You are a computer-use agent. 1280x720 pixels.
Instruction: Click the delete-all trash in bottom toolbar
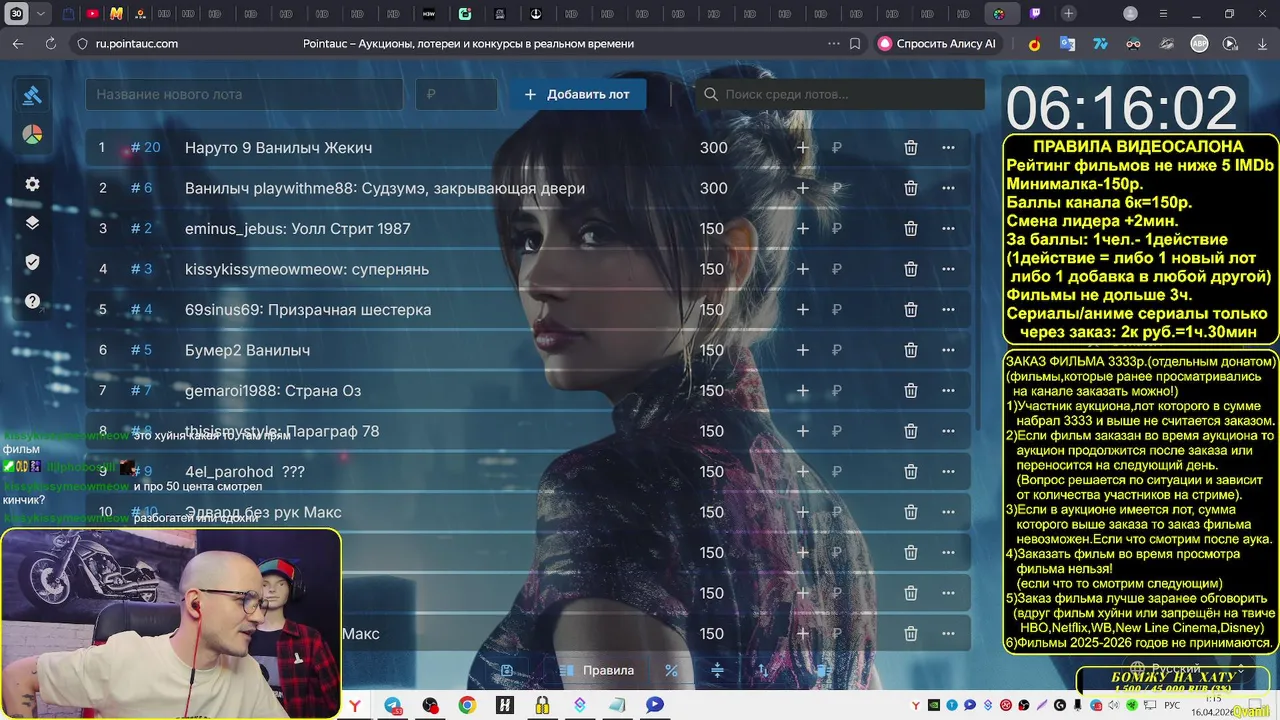pos(822,670)
